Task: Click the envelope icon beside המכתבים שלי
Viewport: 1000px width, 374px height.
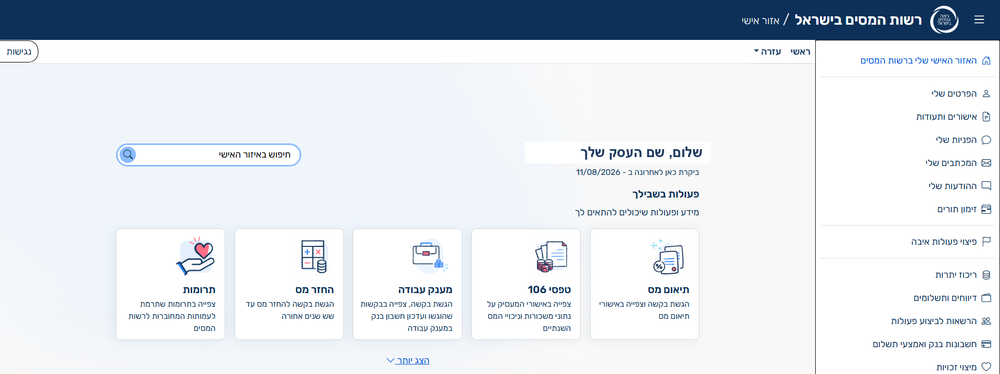Action: [987, 163]
